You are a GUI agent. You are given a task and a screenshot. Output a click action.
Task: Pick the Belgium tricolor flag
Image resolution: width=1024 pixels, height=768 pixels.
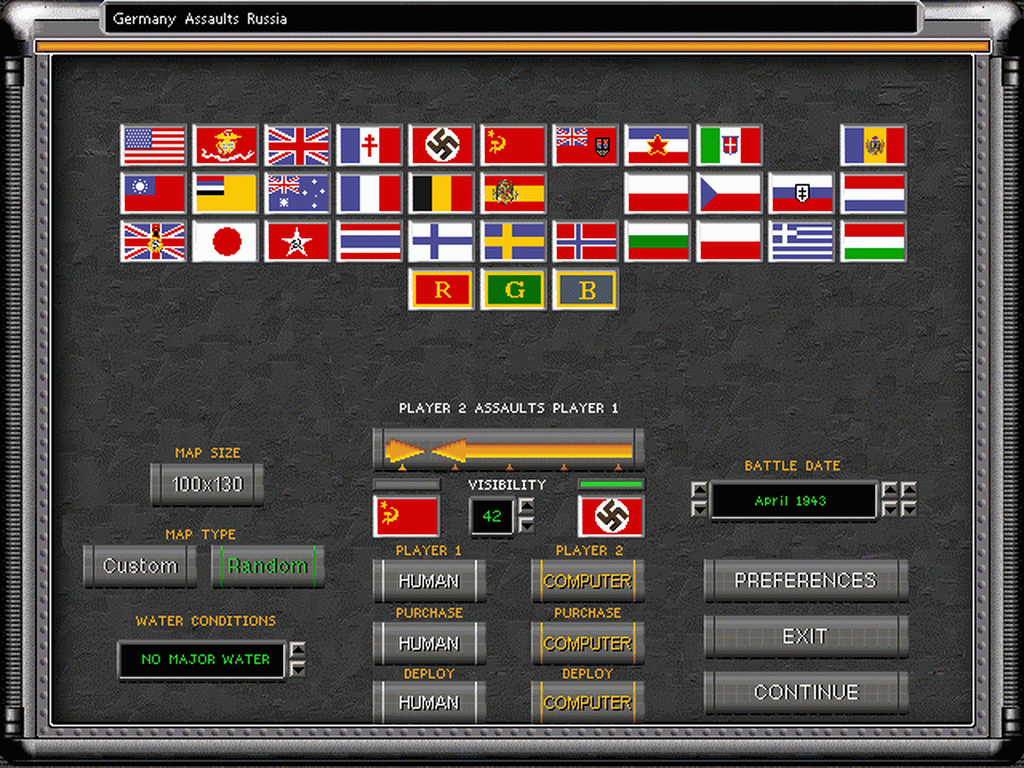pyautogui.click(x=441, y=194)
